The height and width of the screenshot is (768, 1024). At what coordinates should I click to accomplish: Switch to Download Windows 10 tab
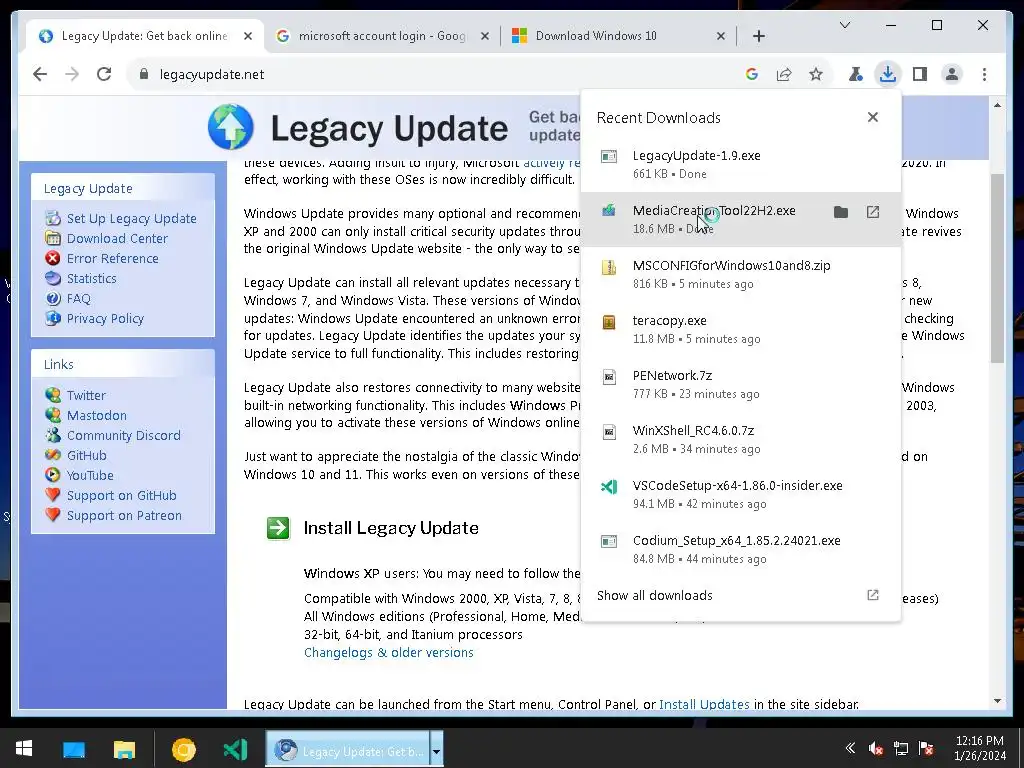tap(617, 36)
